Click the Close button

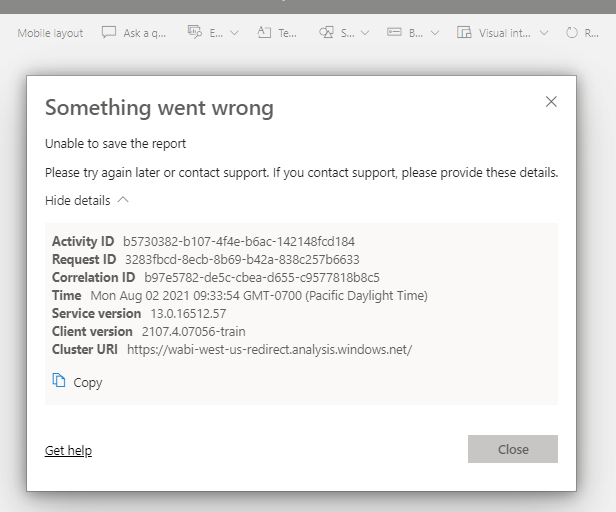click(x=513, y=449)
